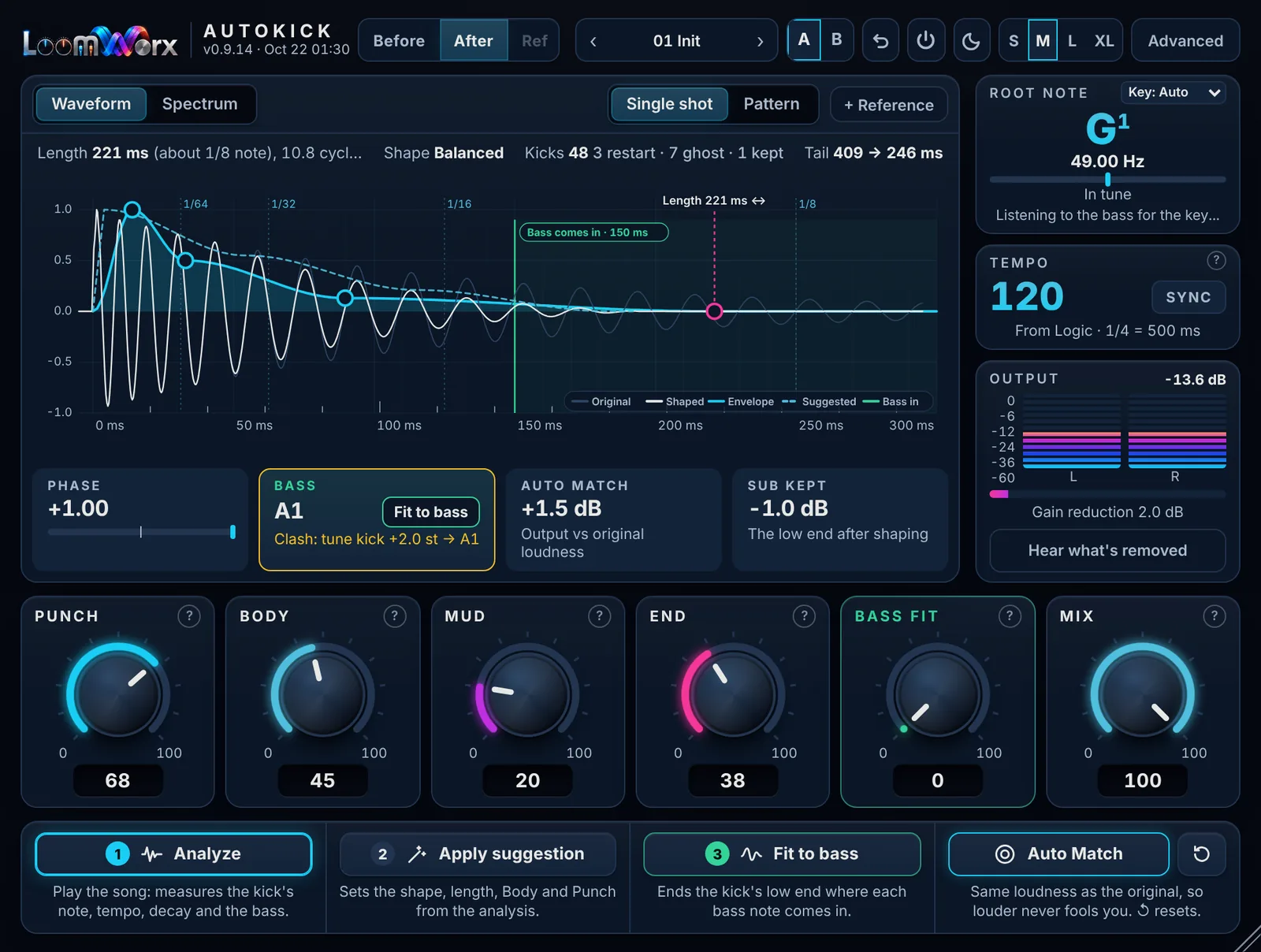
Task: Set interface size to S
Action: [x=1014, y=41]
